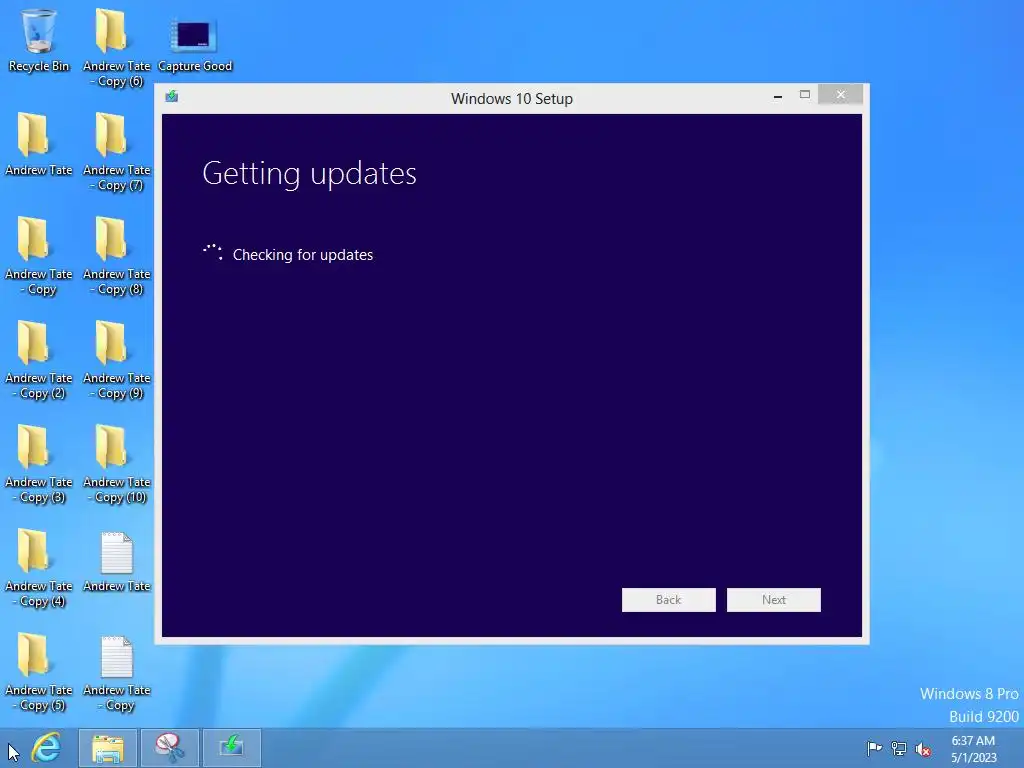Viewport: 1024px width, 768px height.
Task: Select the Andrew Tate - Copy (2) folder
Action: (x=39, y=360)
